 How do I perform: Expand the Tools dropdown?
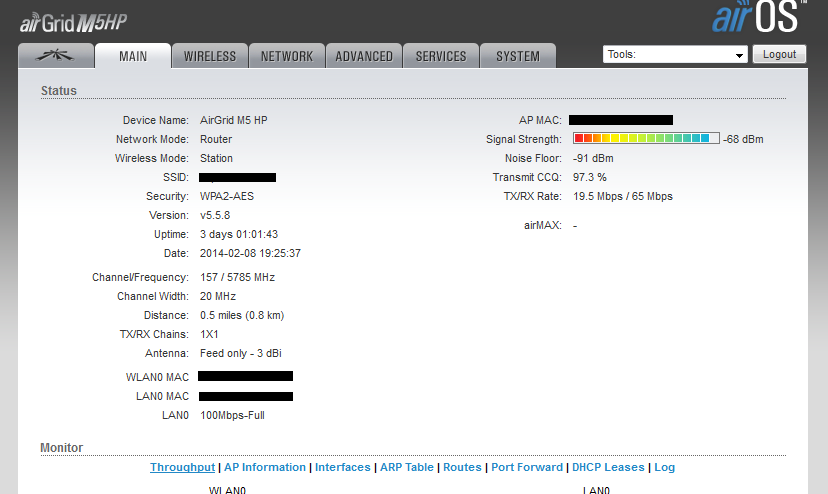pos(675,54)
